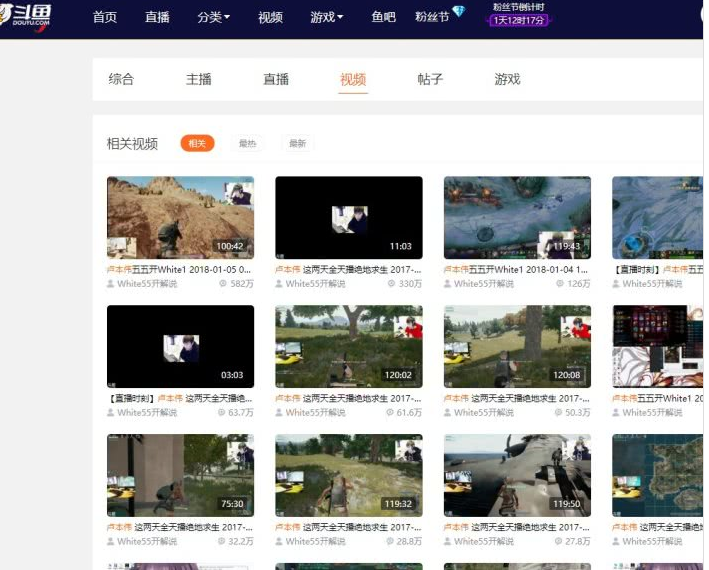
Task: Click the 相关视频 section heading
Action: [x=132, y=144]
